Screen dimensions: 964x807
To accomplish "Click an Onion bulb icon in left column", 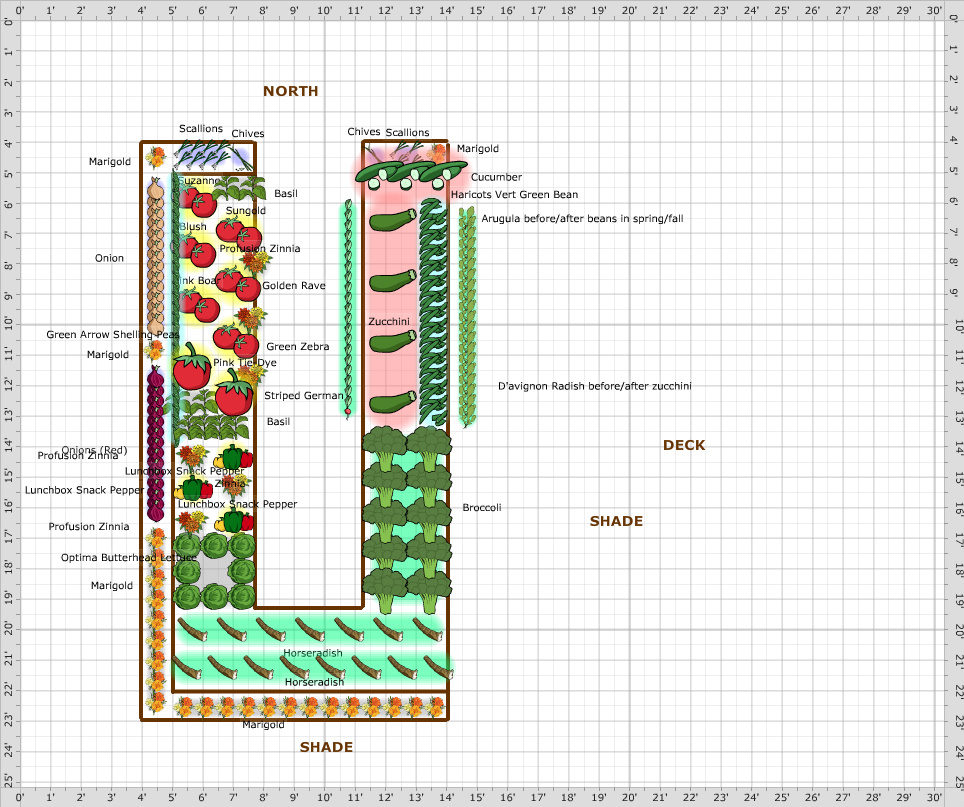I will (x=155, y=250).
